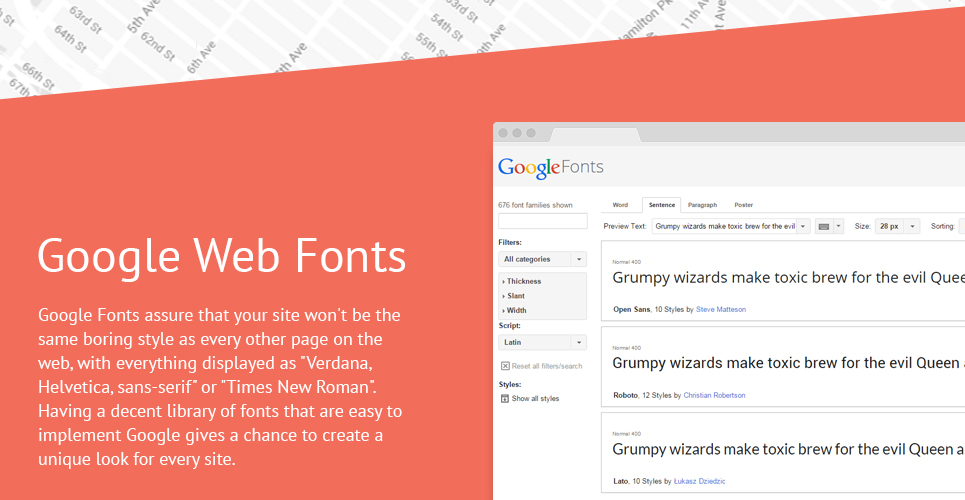Click "Normal 400" in the Roboto card
The width and height of the screenshot is (965, 500).
tap(627, 348)
